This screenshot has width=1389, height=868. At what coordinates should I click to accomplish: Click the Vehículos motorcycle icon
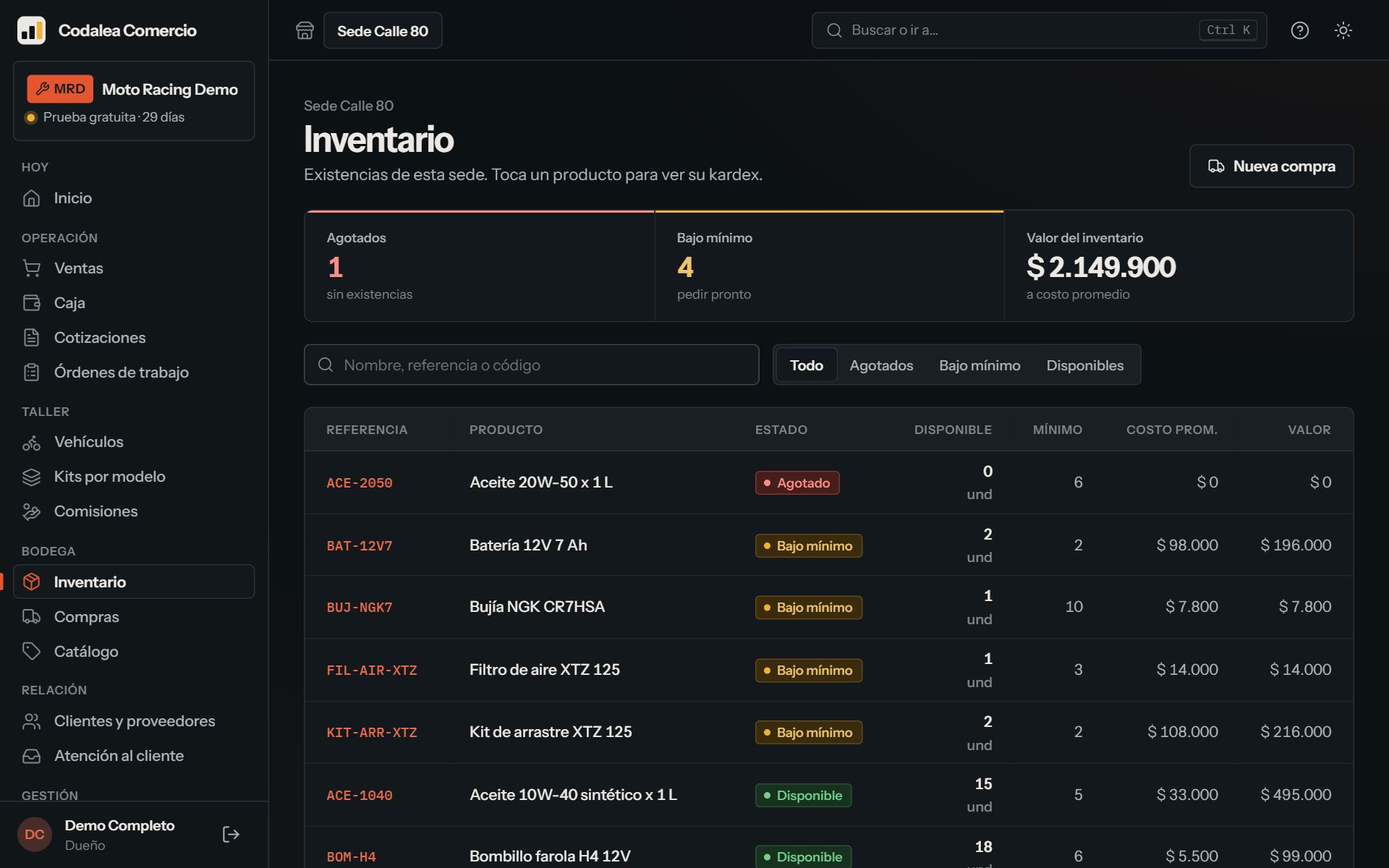[31, 442]
